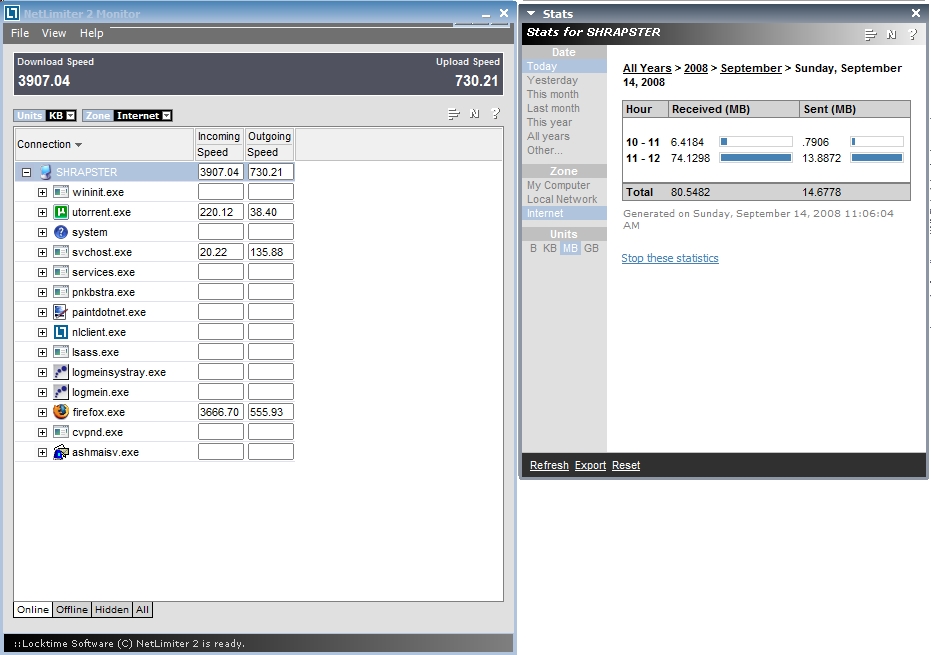Click the Stop these statistics link
The image size is (931, 655).
(670, 258)
